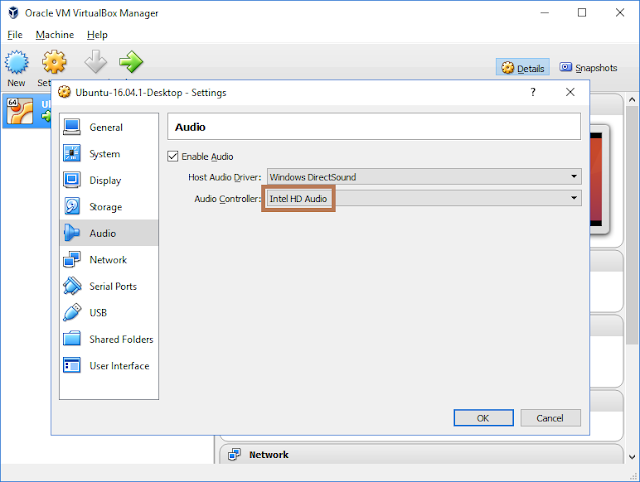This screenshot has height=482, width=640.
Task: Switch to the Snapshots view
Action: (589, 68)
